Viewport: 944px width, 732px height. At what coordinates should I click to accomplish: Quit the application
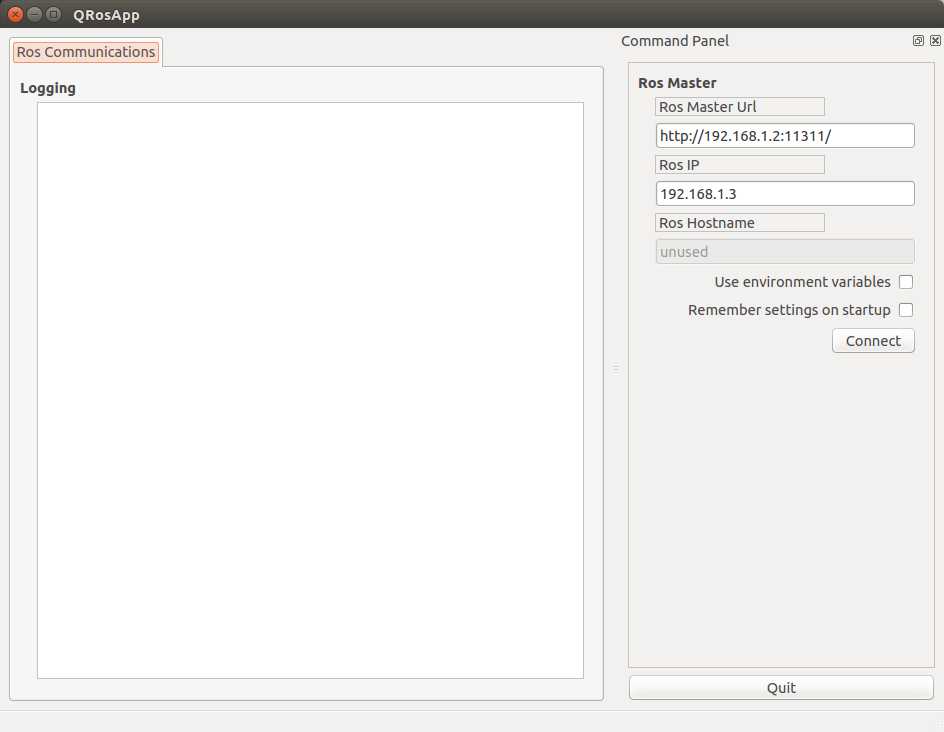coord(781,687)
